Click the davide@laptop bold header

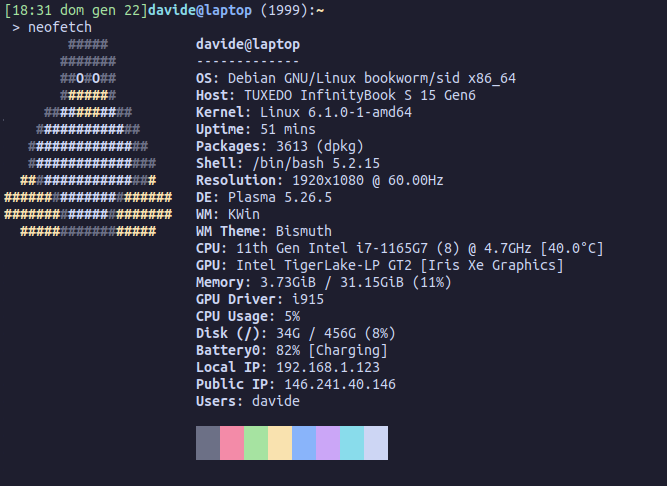(248, 45)
